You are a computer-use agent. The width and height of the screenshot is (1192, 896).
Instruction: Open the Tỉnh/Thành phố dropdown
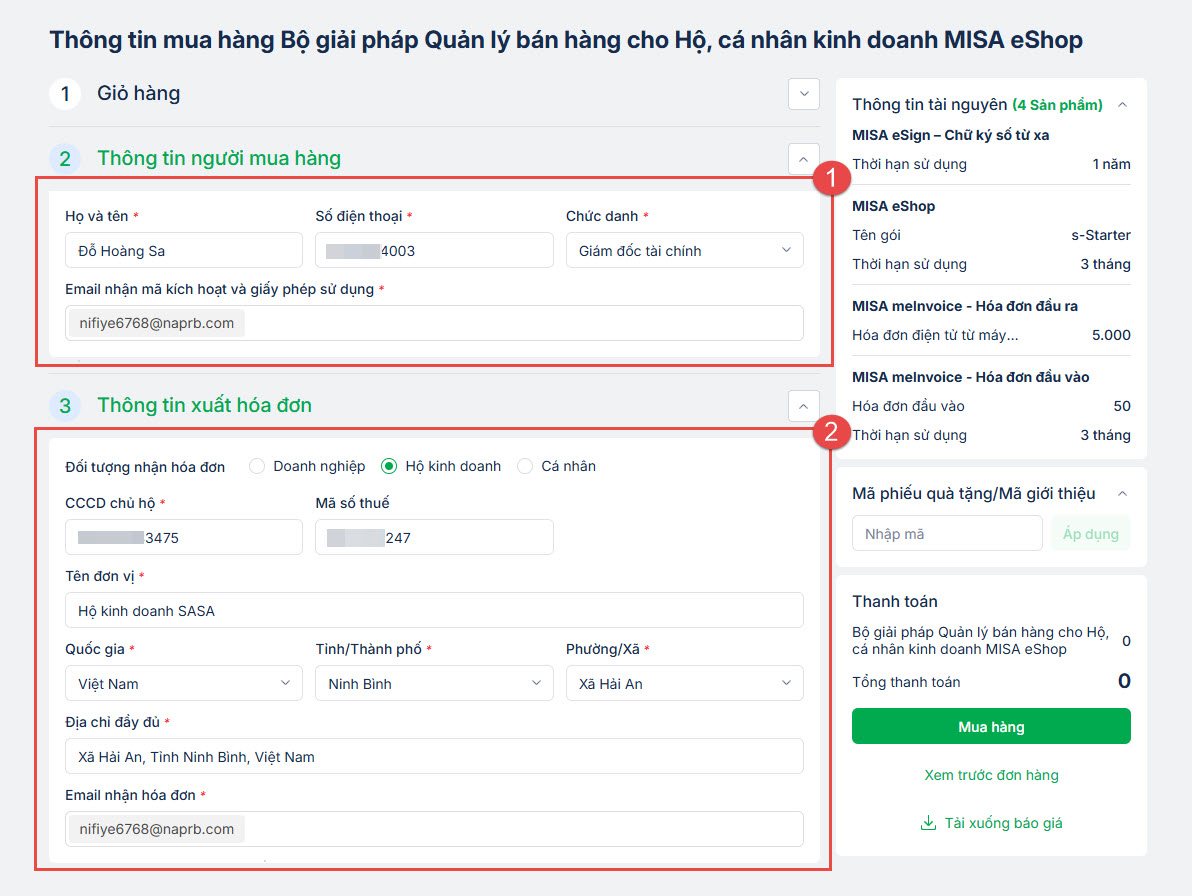pyautogui.click(x=434, y=684)
